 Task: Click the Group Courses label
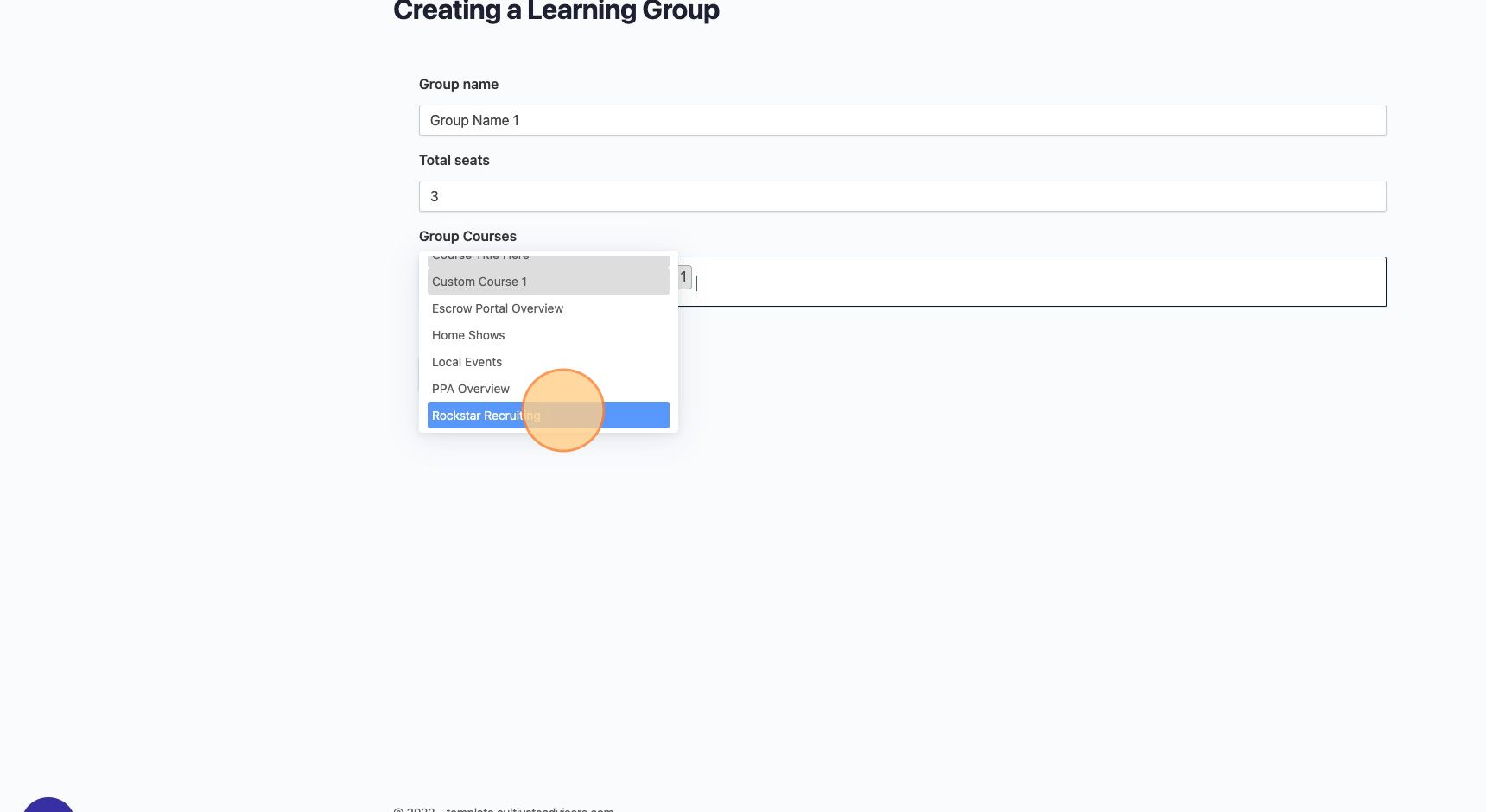(467, 236)
